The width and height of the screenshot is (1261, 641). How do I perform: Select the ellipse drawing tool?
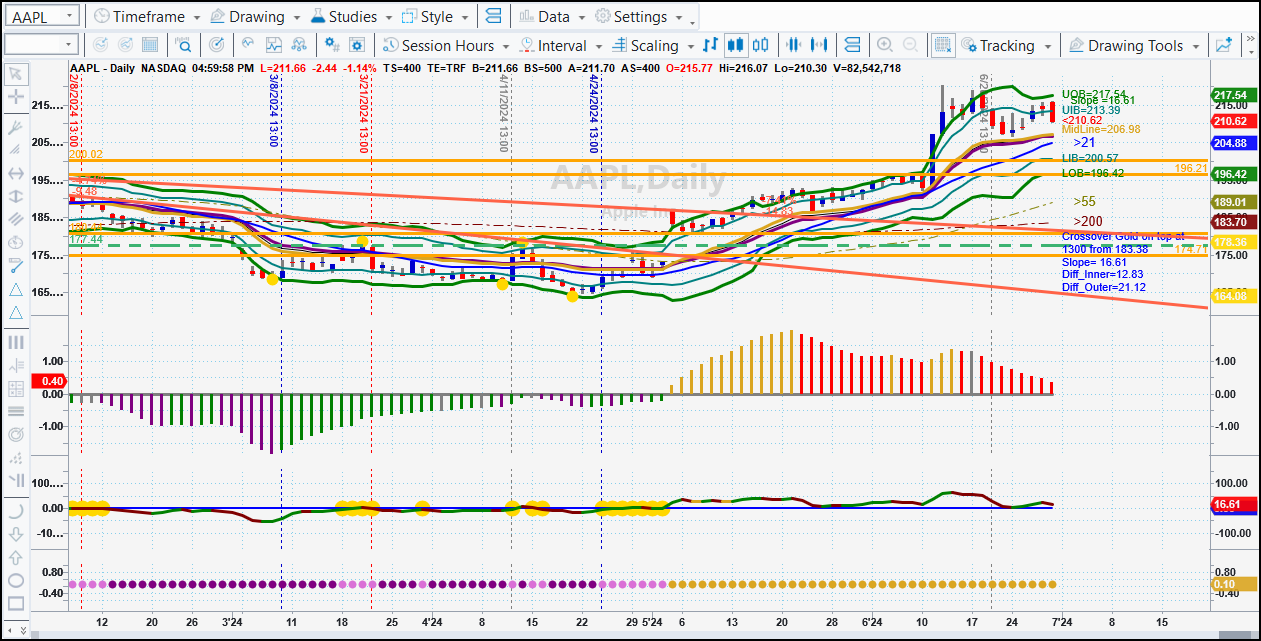pyautogui.click(x=15, y=580)
